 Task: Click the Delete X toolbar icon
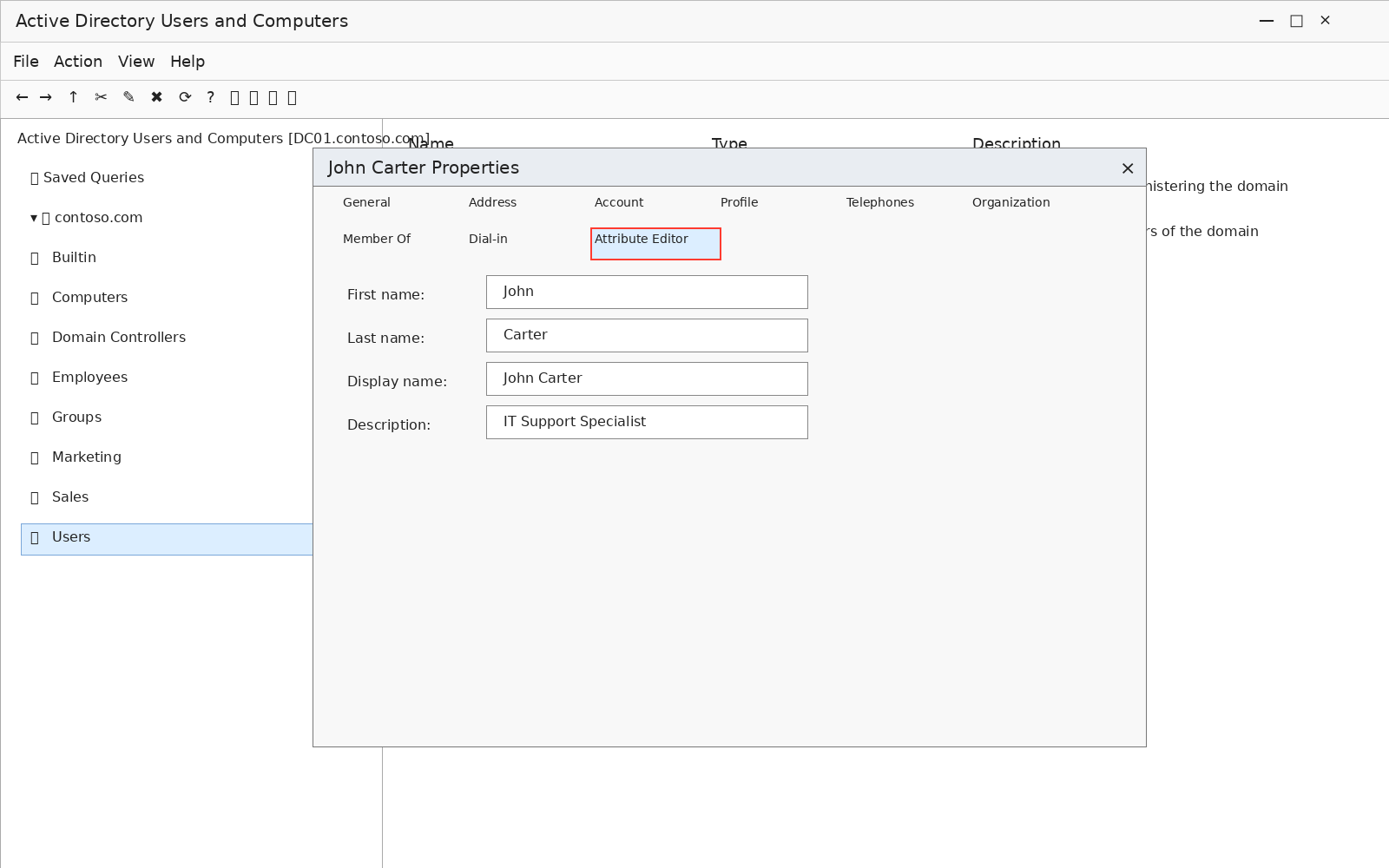pyautogui.click(x=156, y=97)
